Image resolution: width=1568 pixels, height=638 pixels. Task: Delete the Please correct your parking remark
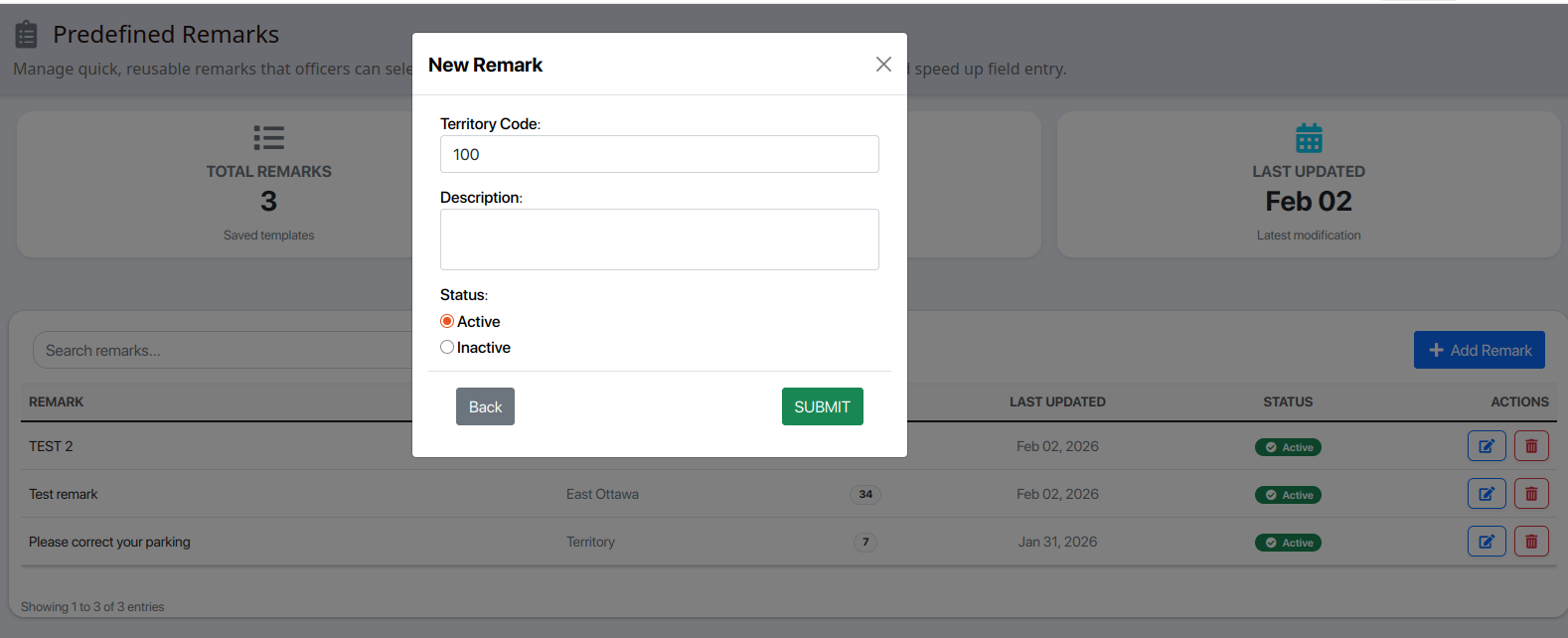click(1531, 542)
